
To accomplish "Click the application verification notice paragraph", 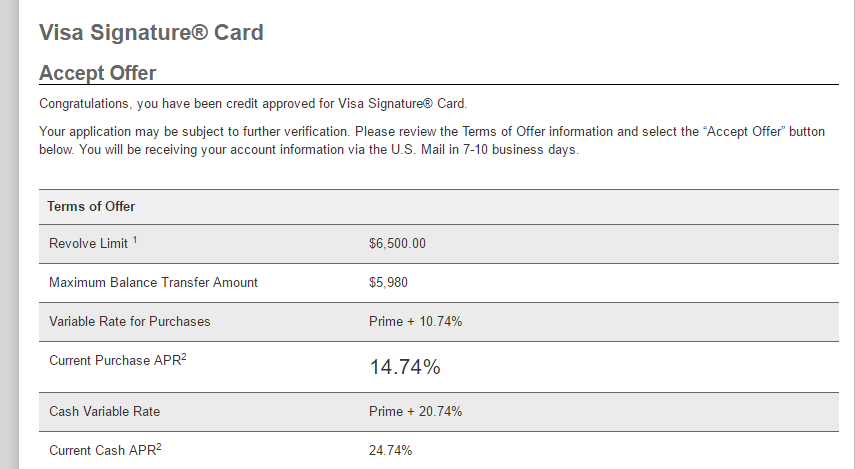I will (x=432, y=141).
